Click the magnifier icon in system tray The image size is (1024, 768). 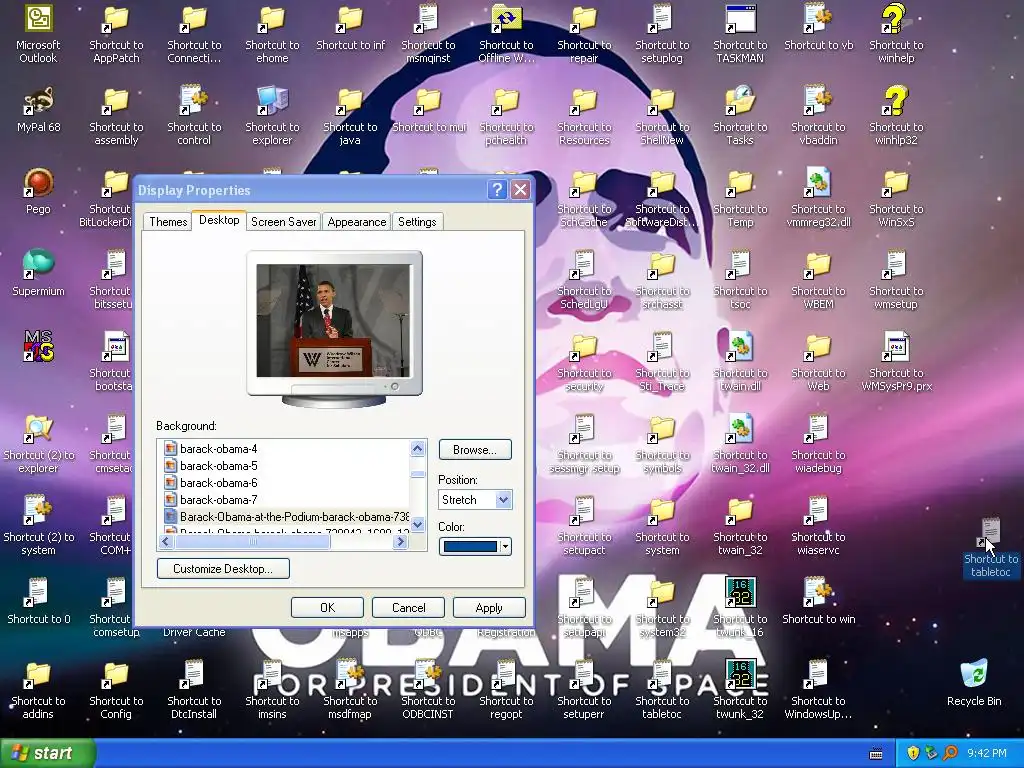(x=949, y=753)
